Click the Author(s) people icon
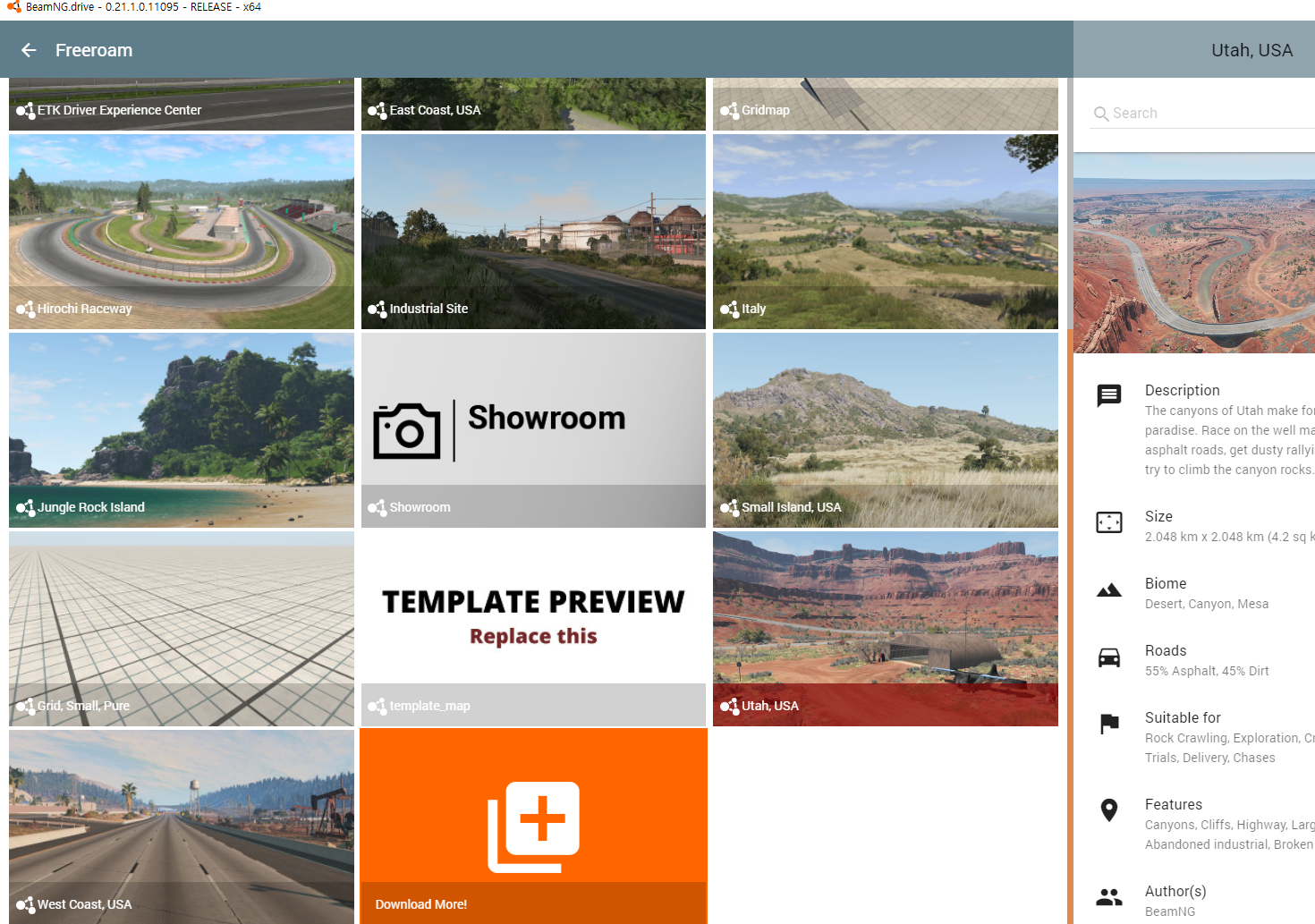 pyautogui.click(x=1109, y=896)
